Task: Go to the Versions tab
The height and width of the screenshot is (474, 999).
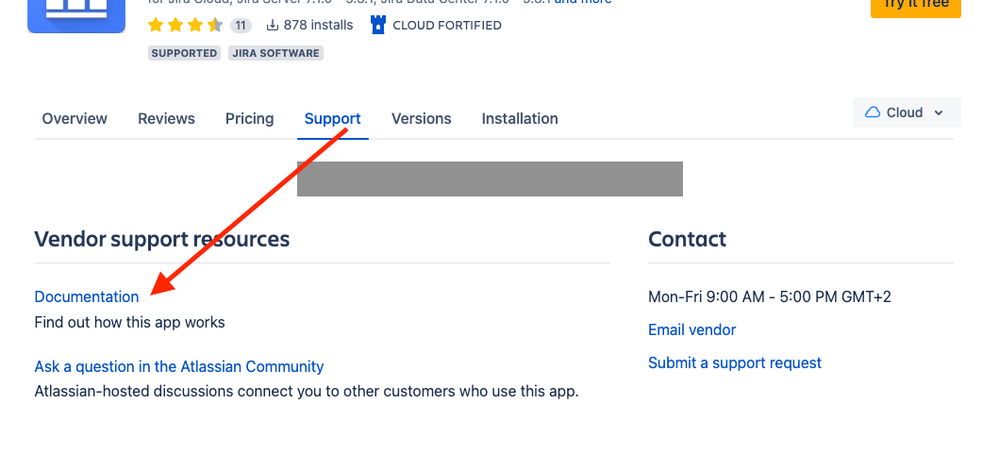Action: pyautogui.click(x=421, y=118)
